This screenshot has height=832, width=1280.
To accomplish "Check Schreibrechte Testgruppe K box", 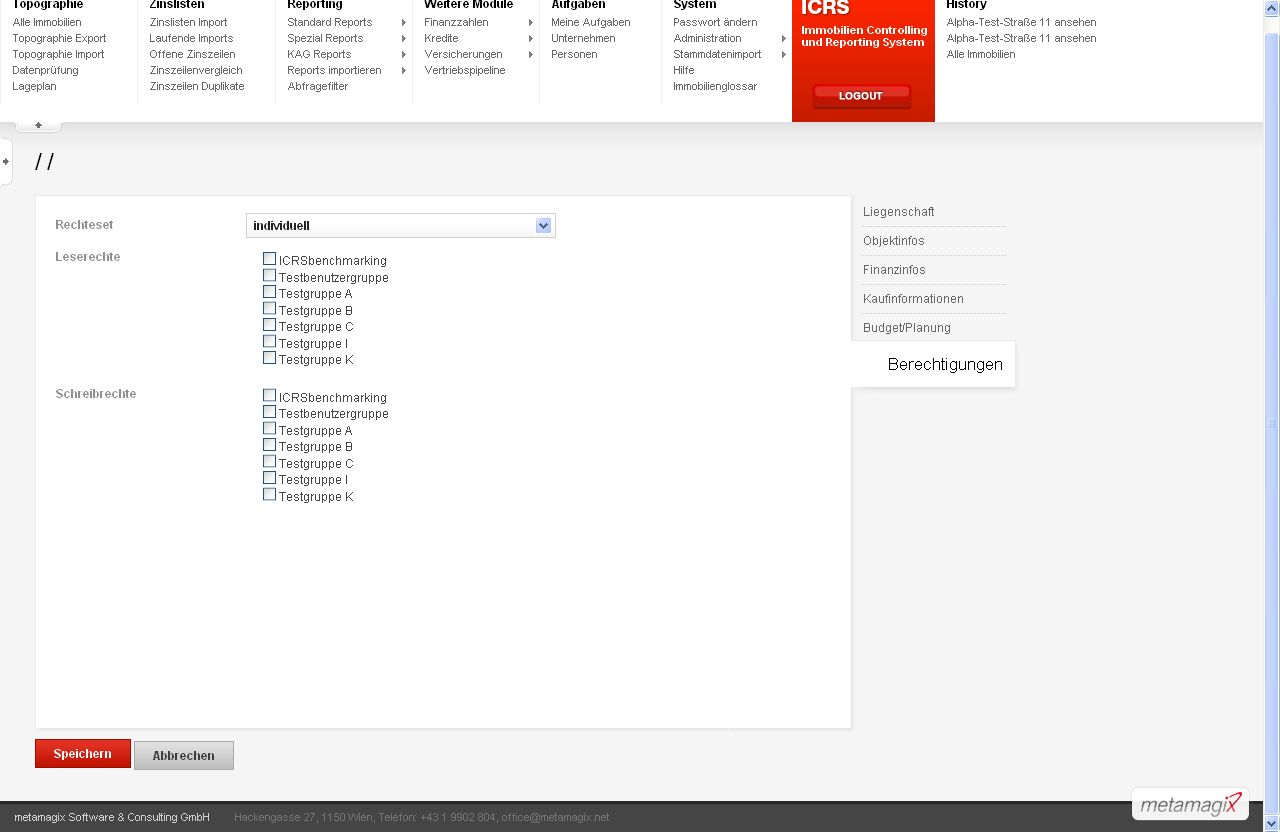I will [x=269, y=494].
